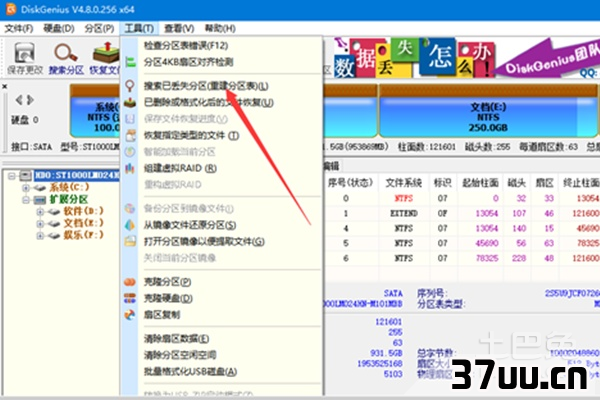Select partition row 0 with red NTFS
The height and width of the screenshot is (400, 600).
(x=462, y=198)
